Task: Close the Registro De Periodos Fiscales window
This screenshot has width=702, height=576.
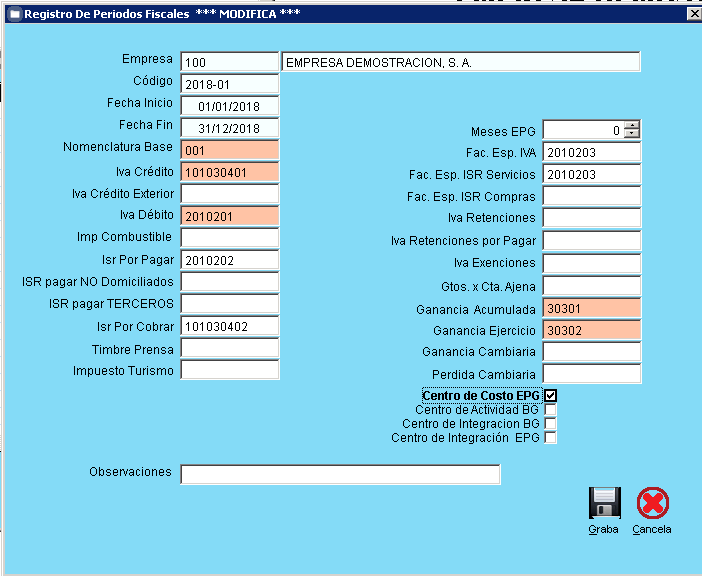Action: pos(693,14)
